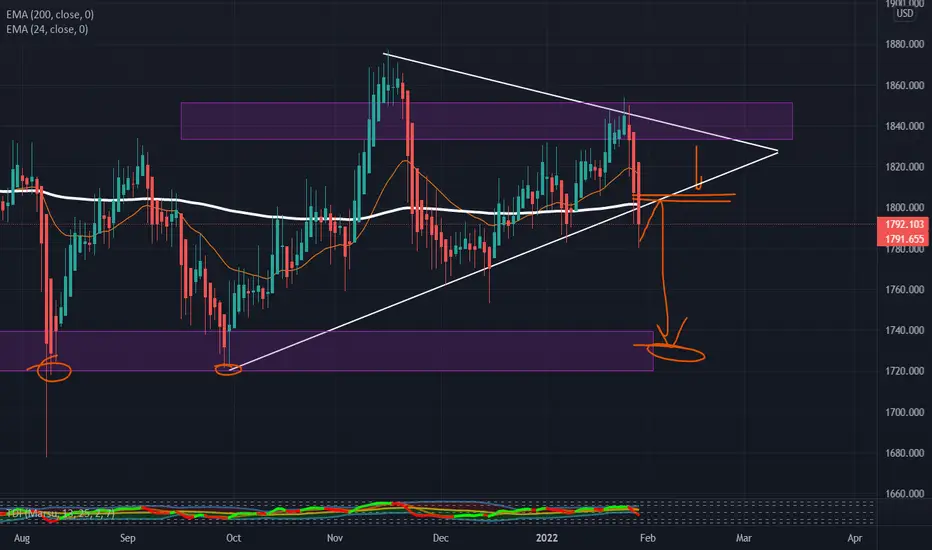Click the 1860.000 price axis label
The height and width of the screenshot is (550, 932).
pyautogui.click(x=904, y=86)
